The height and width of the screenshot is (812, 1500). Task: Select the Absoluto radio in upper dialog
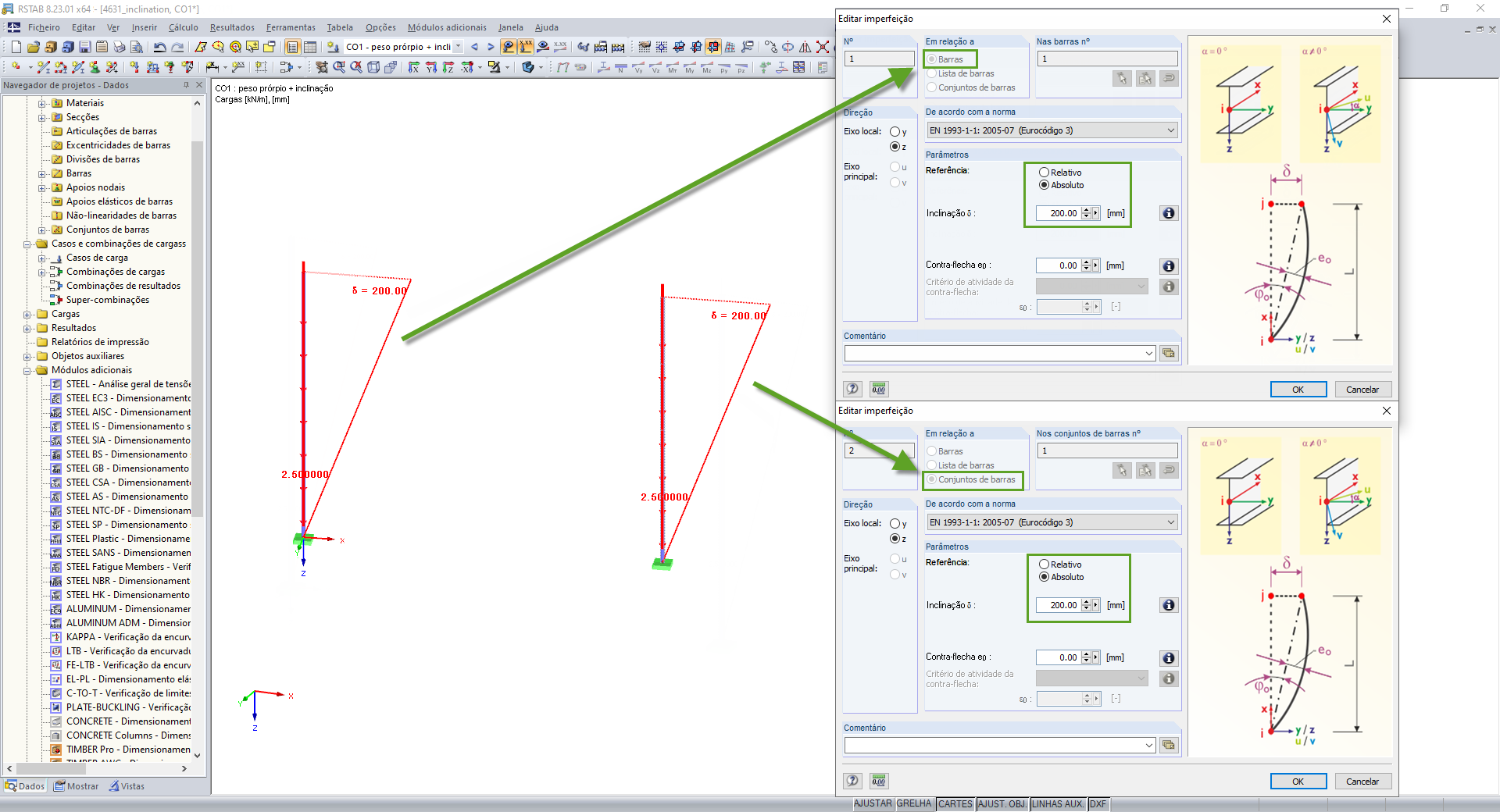coord(1044,185)
